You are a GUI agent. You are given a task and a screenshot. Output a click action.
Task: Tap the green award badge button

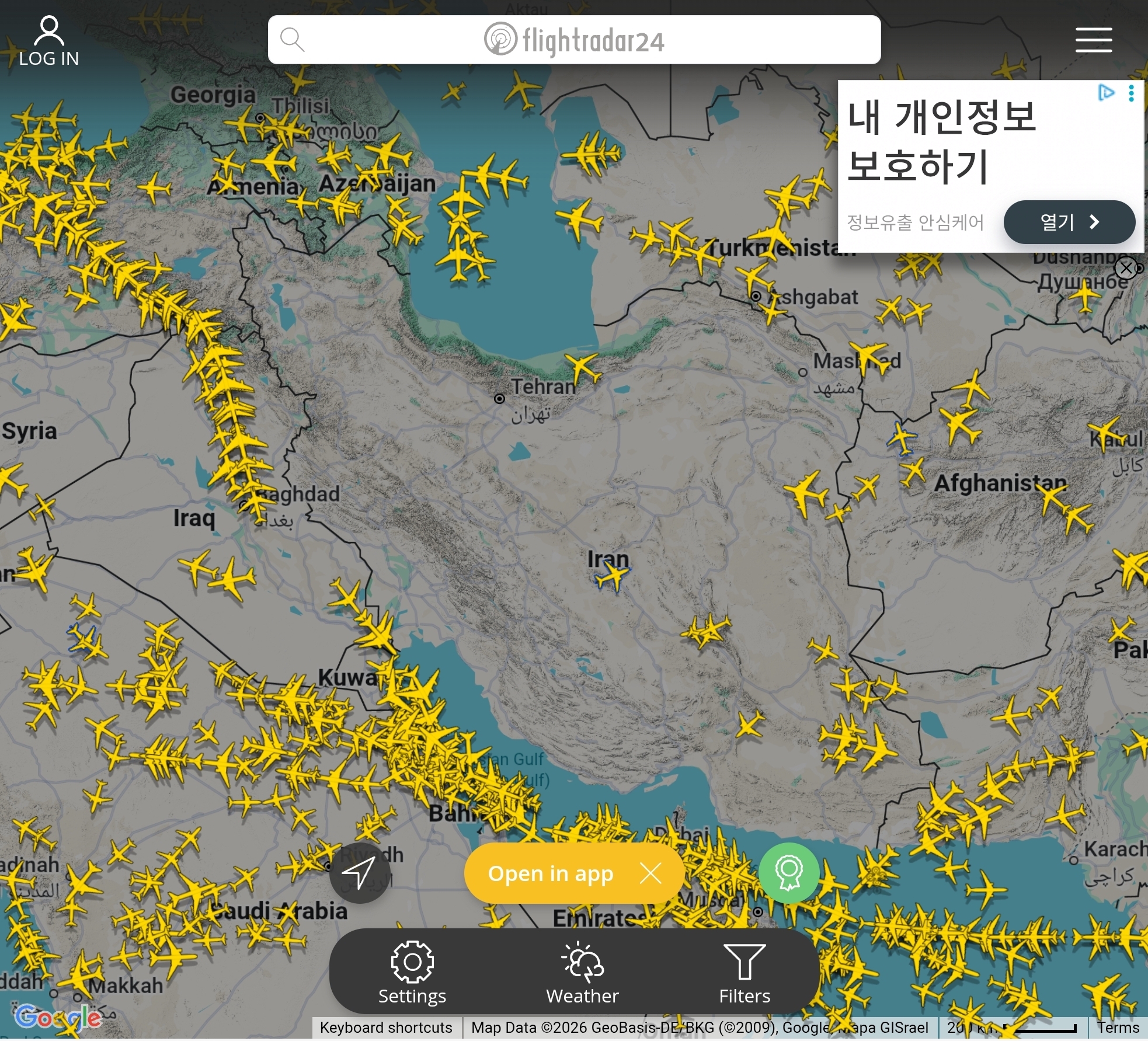coord(789,873)
